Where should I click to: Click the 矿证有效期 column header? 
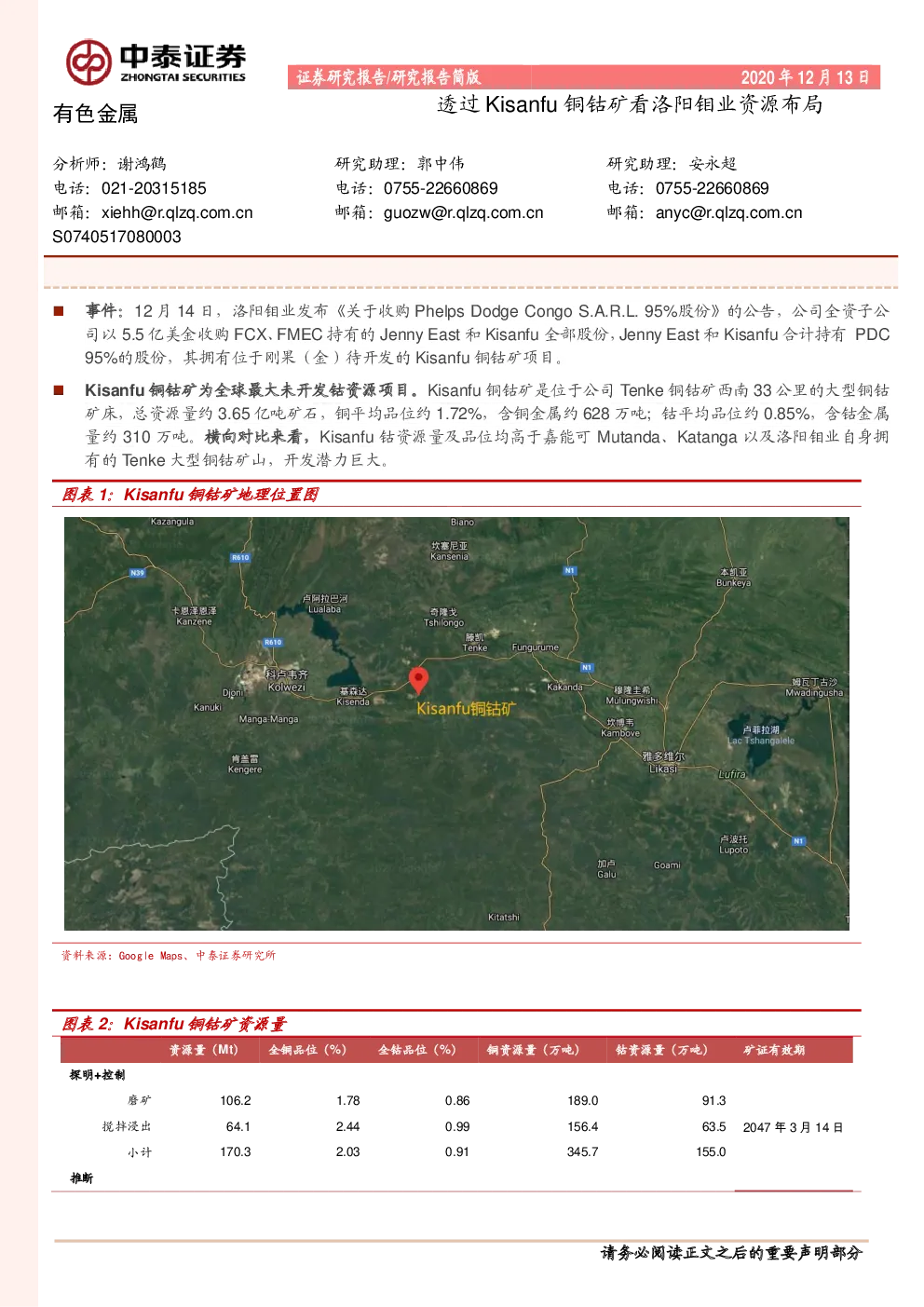click(x=773, y=1050)
